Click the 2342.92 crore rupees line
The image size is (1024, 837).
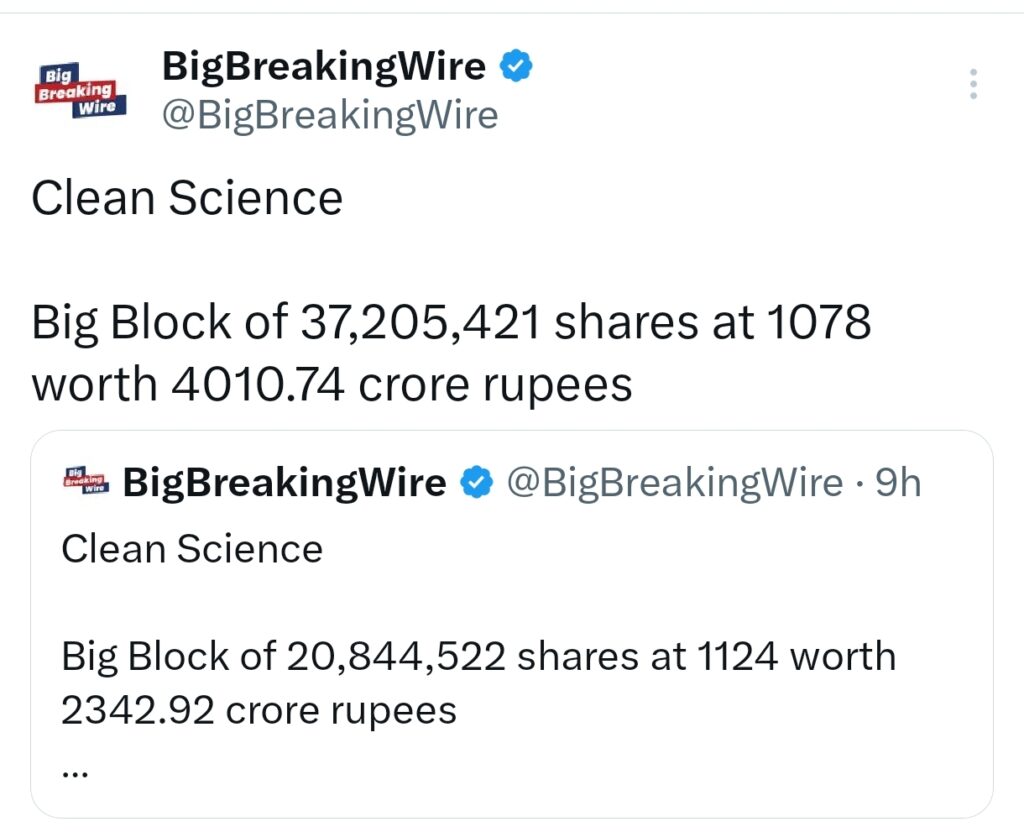[x=260, y=710]
